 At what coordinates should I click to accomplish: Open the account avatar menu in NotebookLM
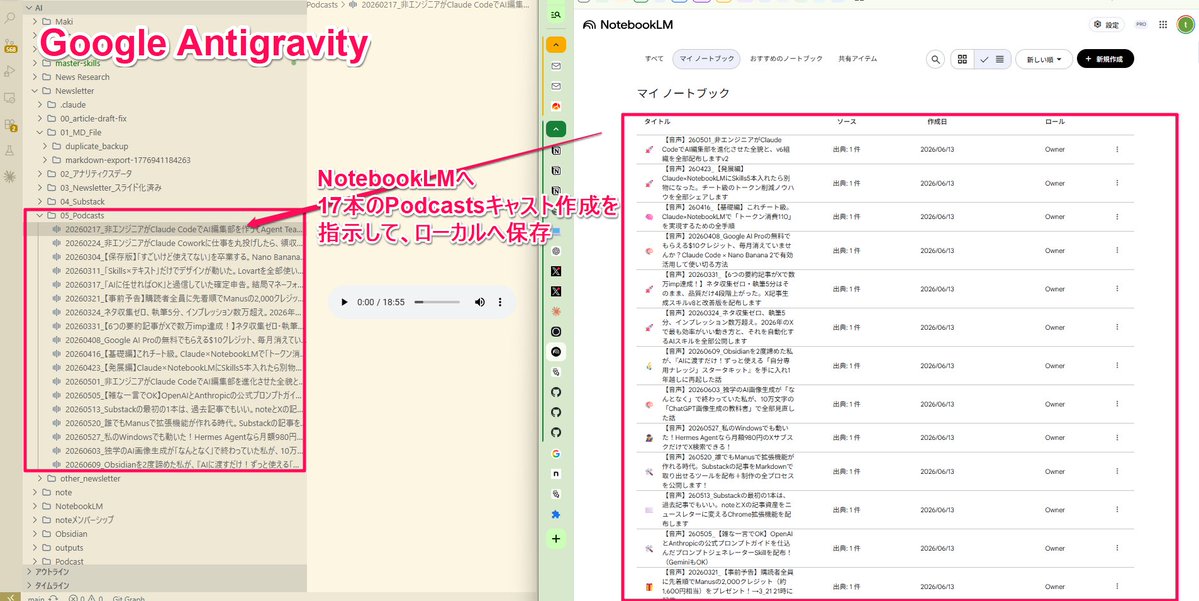point(1184,24)
